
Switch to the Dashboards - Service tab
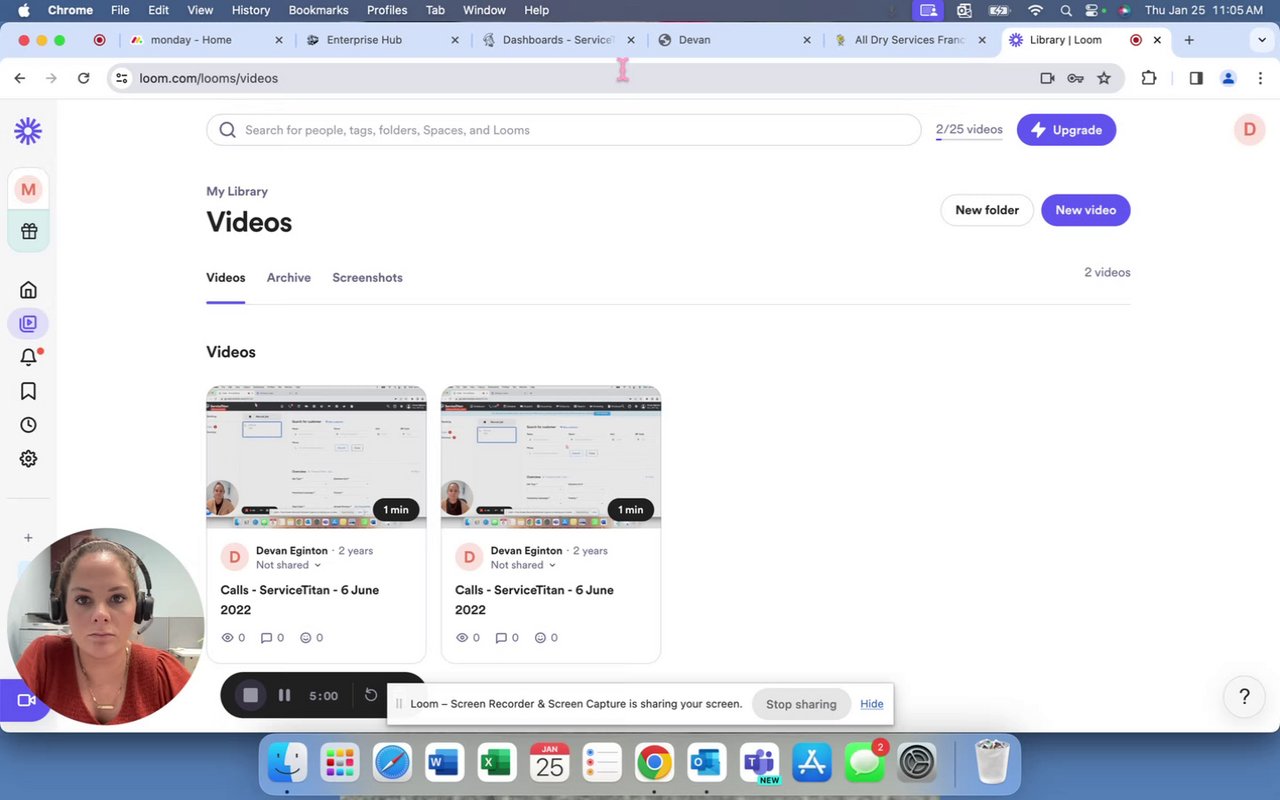tap(558, 40)
